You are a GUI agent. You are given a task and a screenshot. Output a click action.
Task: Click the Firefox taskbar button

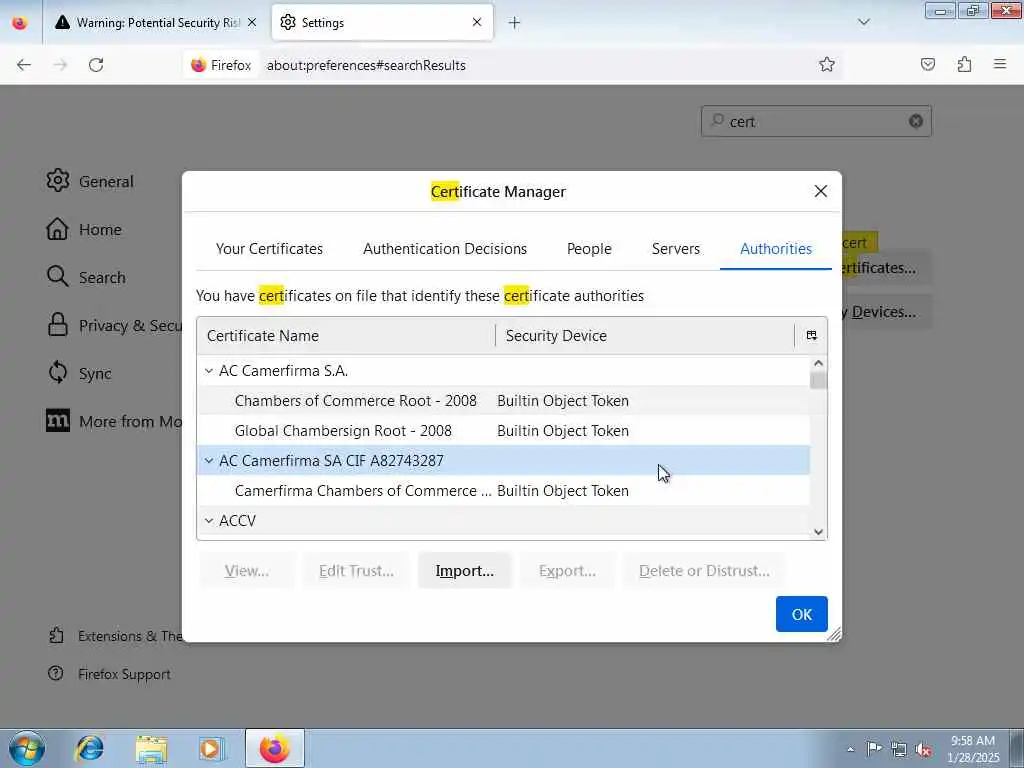pyautogui.click(x=275, y=748)
